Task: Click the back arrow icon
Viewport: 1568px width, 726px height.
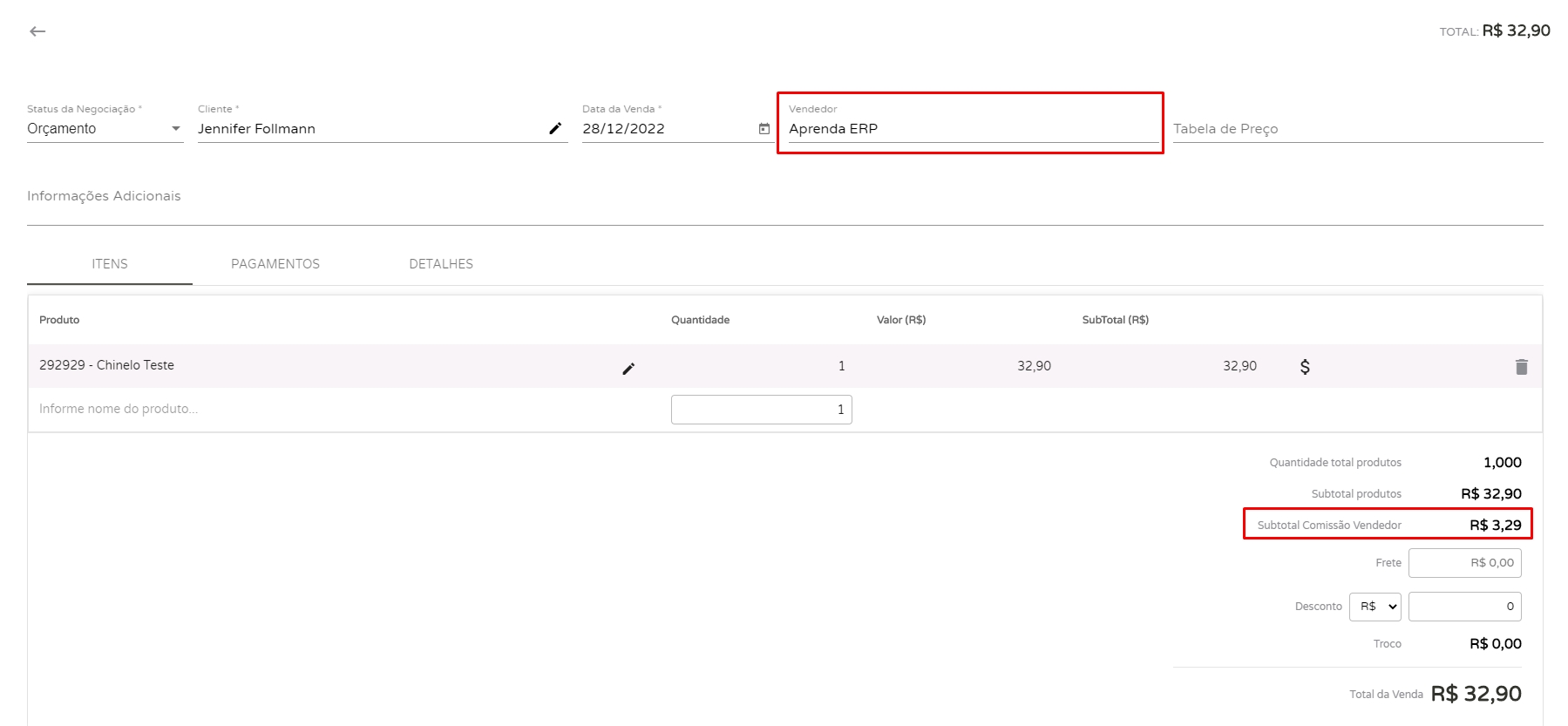Action: pyautogui.click(x=37, y=31)
